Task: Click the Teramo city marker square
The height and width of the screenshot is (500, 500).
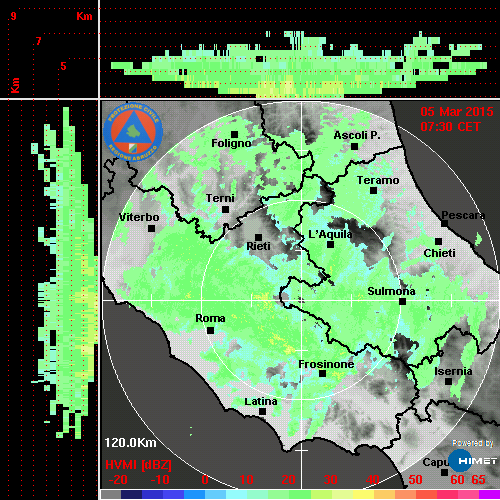Action: pyautogui.click(x=373, y=191)
